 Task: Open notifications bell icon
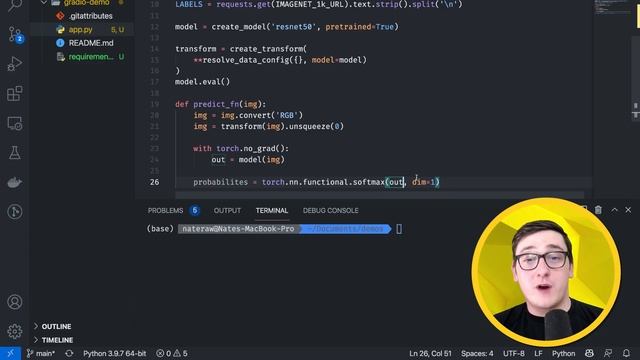[x=626, y=353]
